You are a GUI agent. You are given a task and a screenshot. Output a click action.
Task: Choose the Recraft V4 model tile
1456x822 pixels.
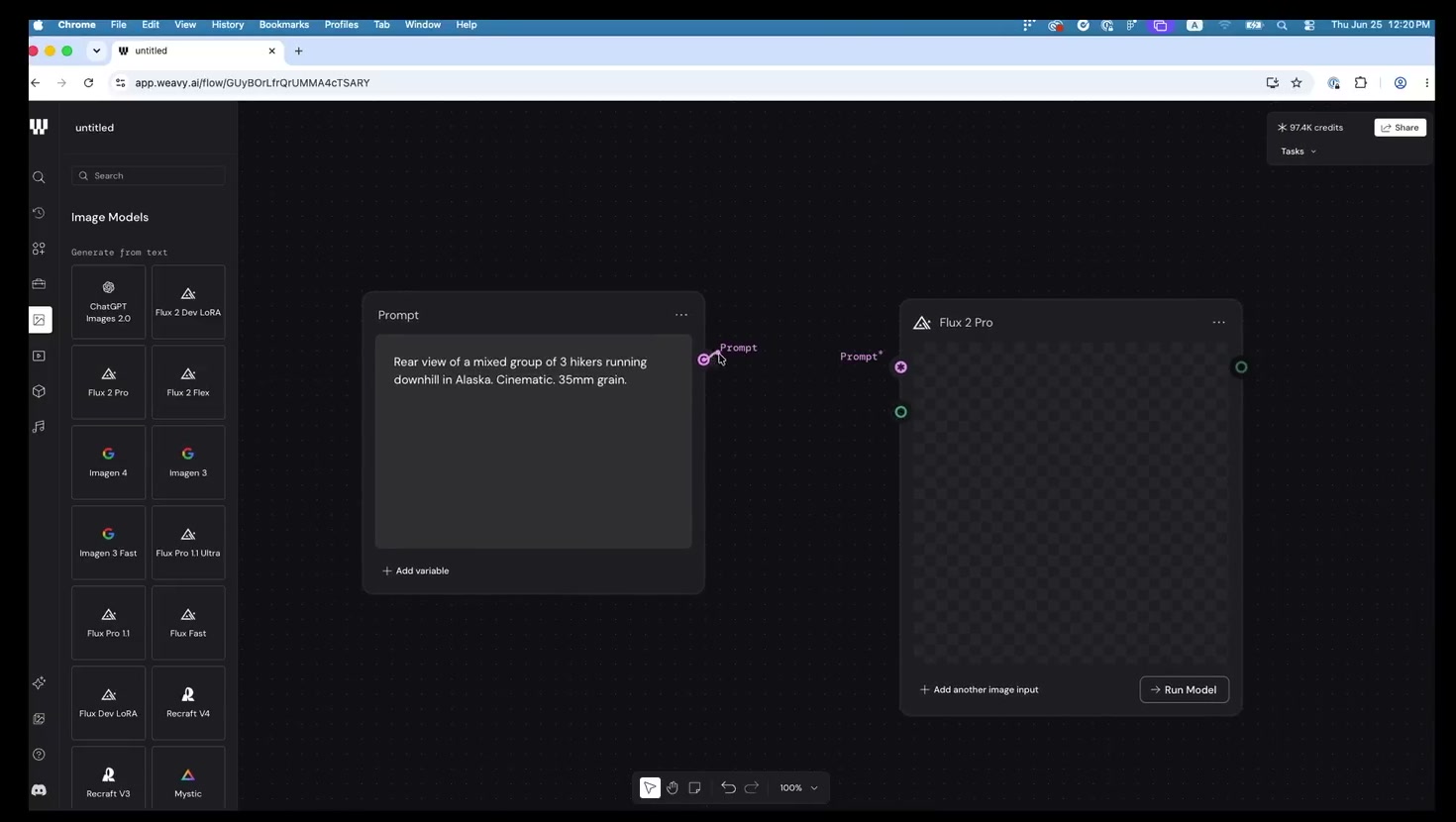pos(188,703)
